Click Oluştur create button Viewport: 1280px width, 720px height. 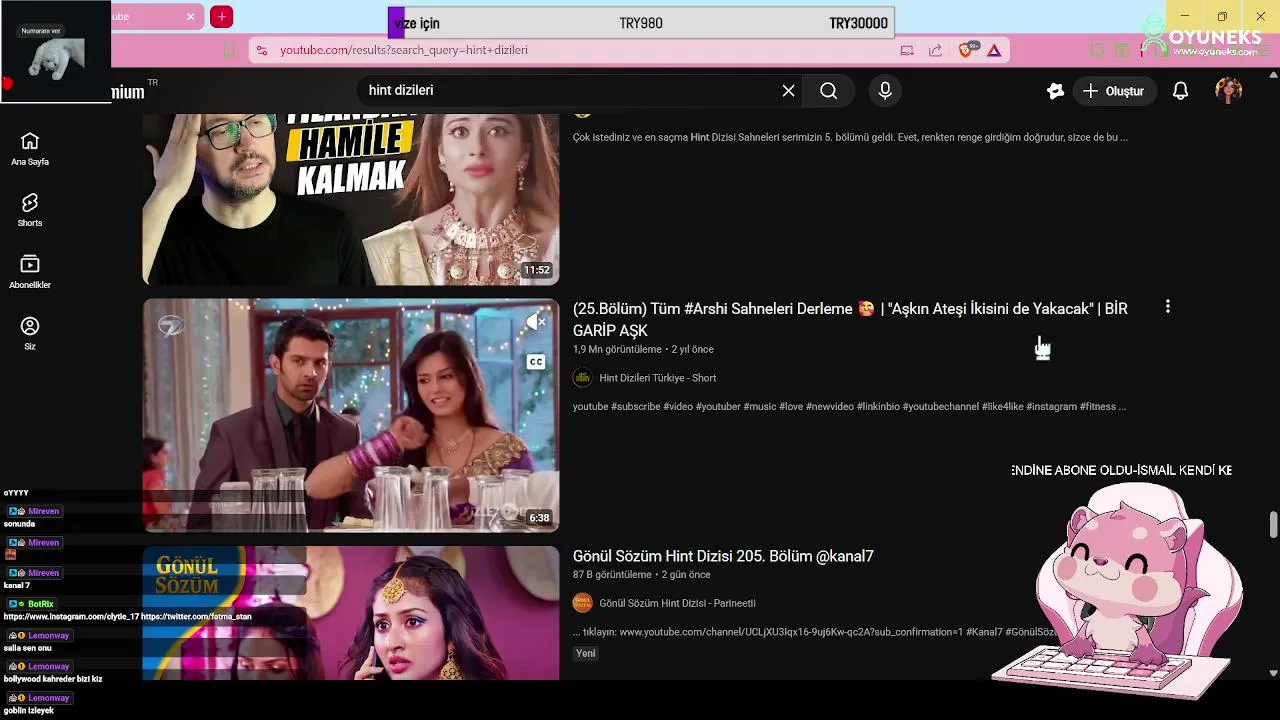[x=1114, y=91]
